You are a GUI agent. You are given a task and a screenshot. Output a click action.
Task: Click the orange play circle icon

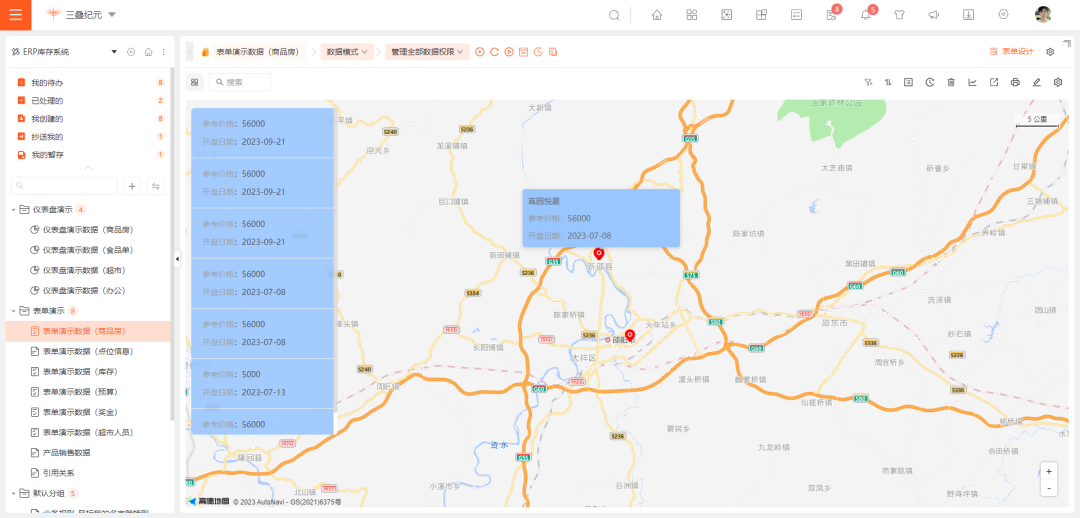tap(509, 52)
